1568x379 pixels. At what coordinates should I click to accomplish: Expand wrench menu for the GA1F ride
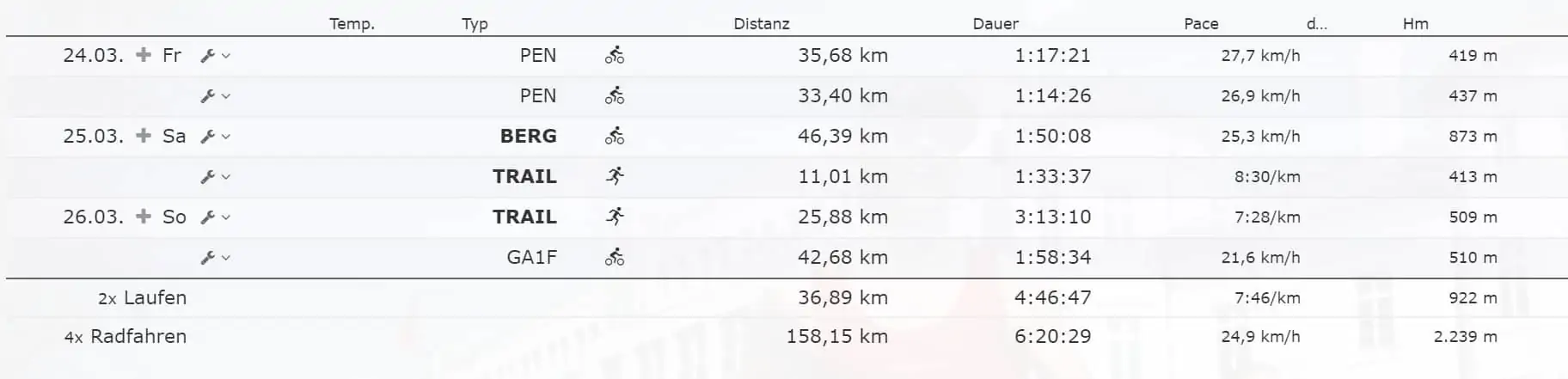[215, 258]
